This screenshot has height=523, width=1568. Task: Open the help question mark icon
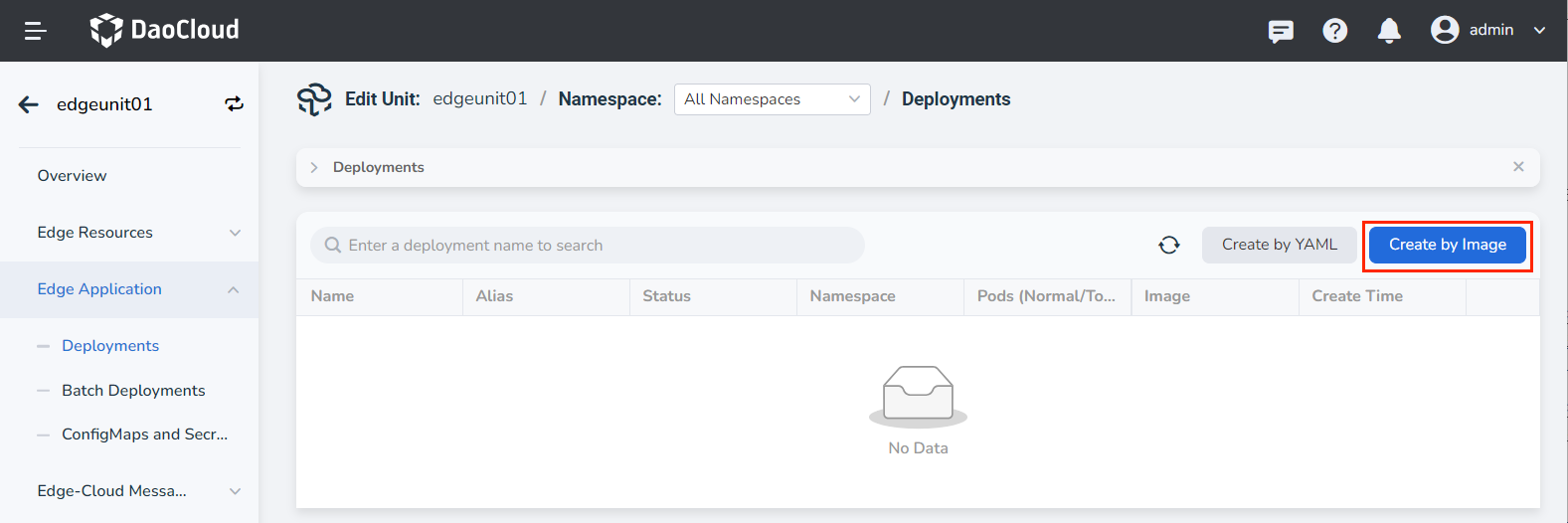click(1334, 31)
